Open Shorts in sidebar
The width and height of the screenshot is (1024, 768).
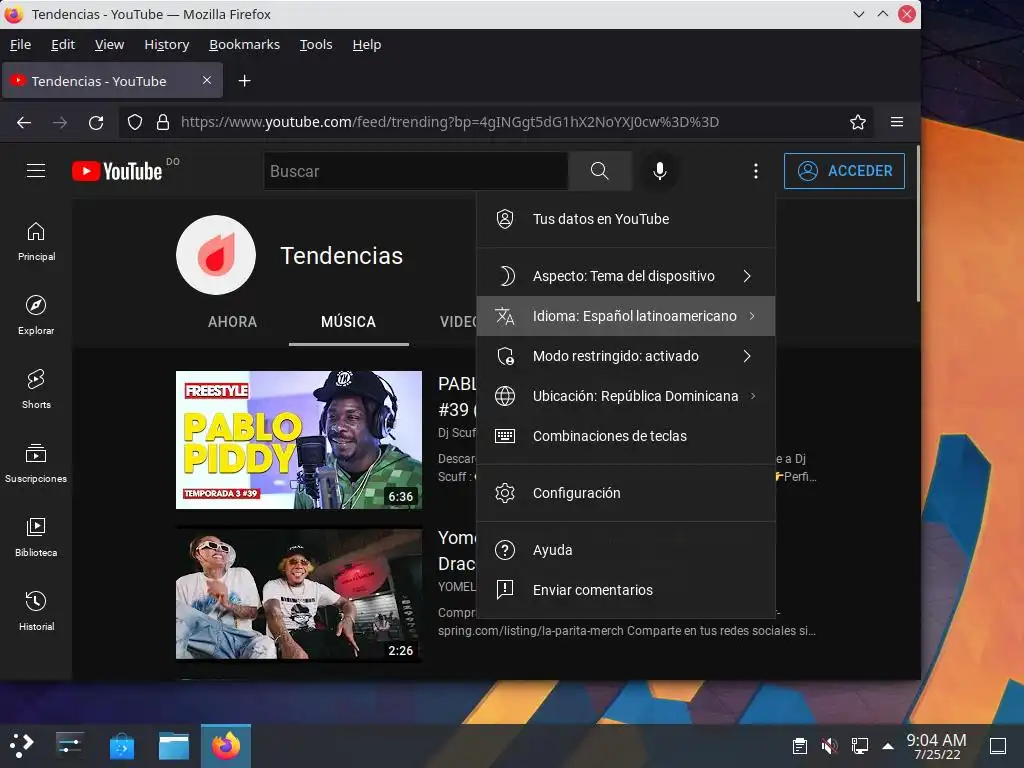(36, 389)
